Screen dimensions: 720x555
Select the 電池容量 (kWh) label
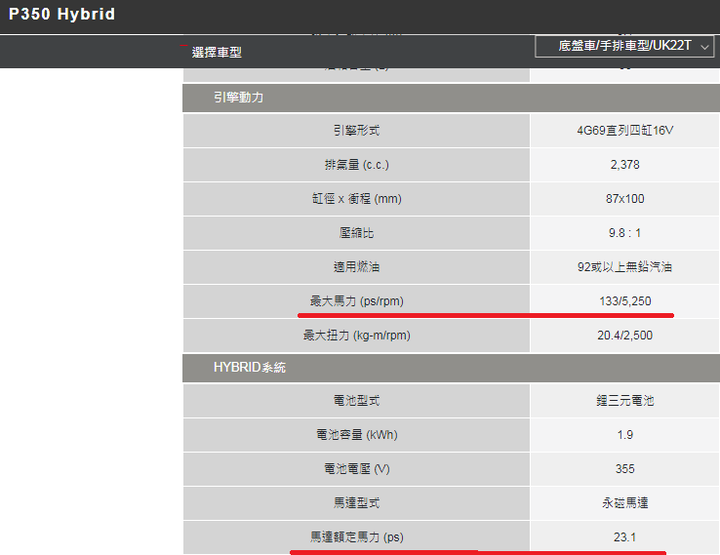point(356,435)
